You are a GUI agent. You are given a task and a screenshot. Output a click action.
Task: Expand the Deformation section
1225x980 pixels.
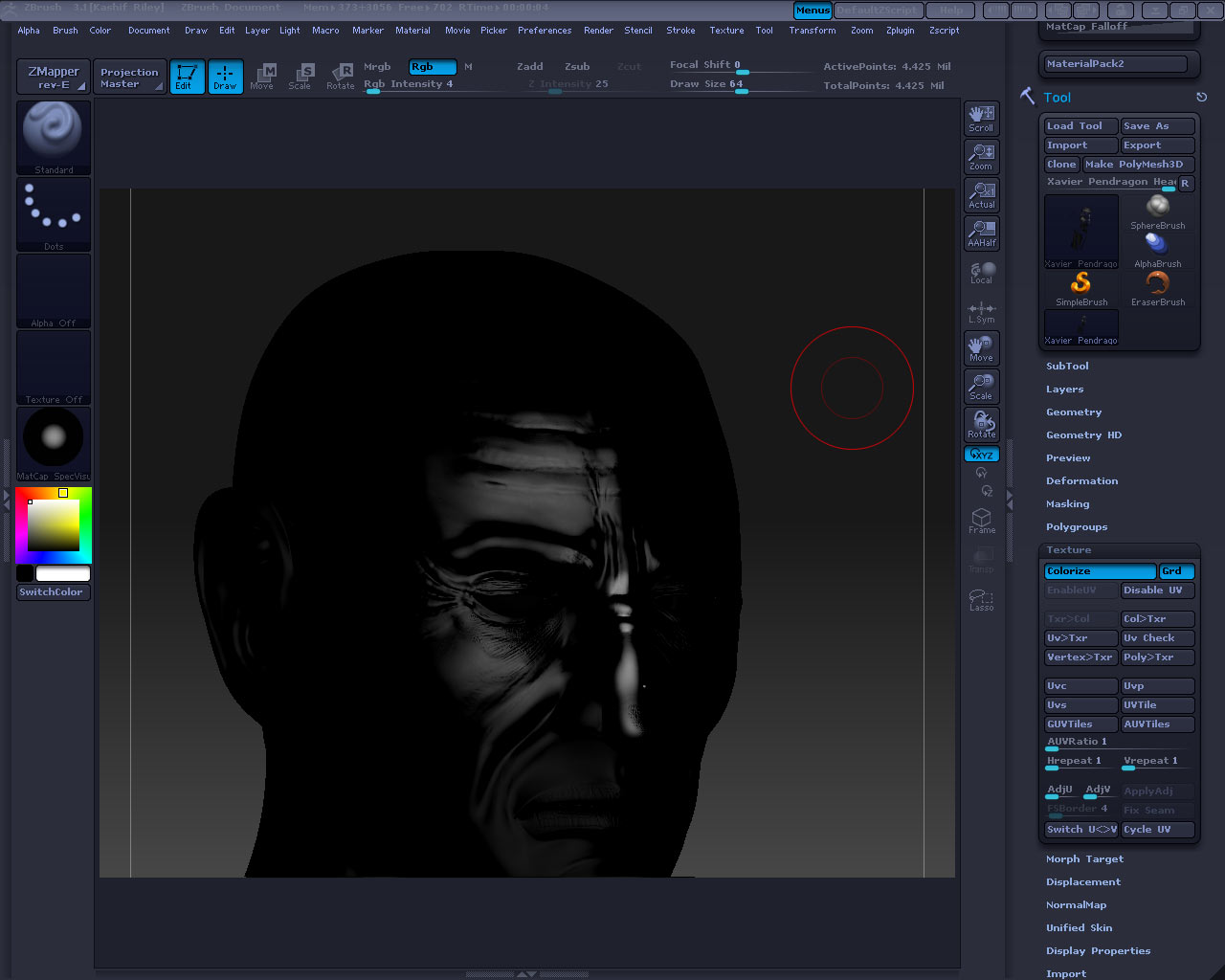1081,481
